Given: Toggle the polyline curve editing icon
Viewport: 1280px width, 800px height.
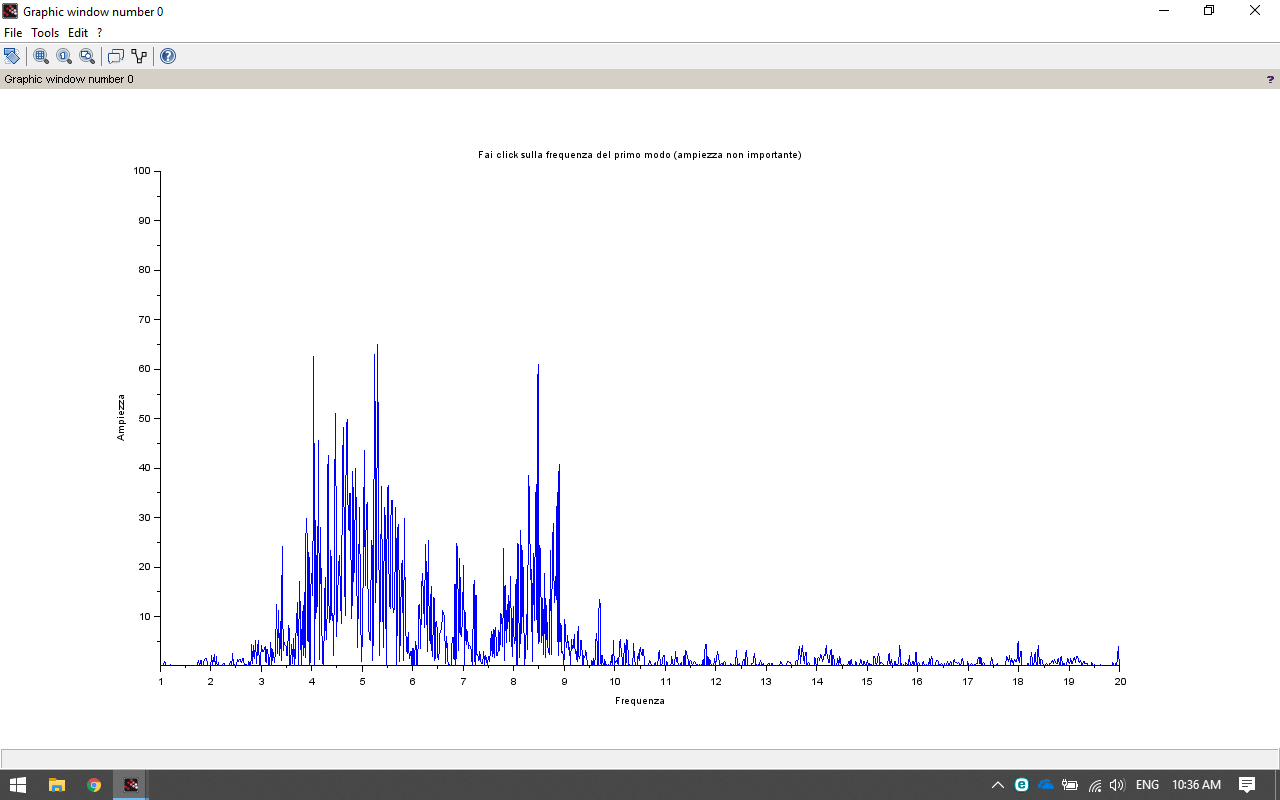Looking at the screenshot, I should [x=139, y=56].
